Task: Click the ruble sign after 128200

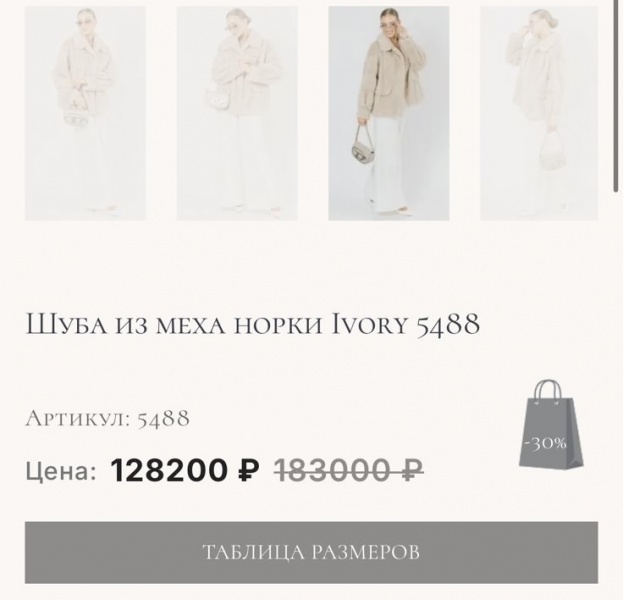Action: (x=249, y=470)
